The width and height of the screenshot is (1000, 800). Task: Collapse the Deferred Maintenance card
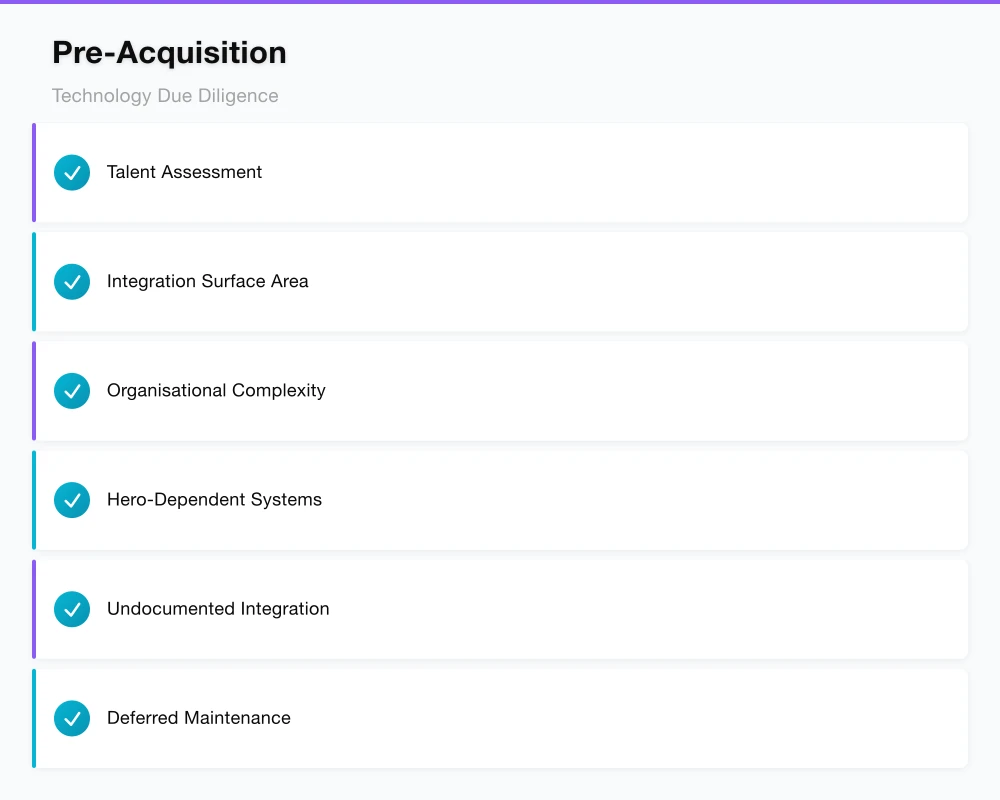pyautogui.click(x=500, y=718)
